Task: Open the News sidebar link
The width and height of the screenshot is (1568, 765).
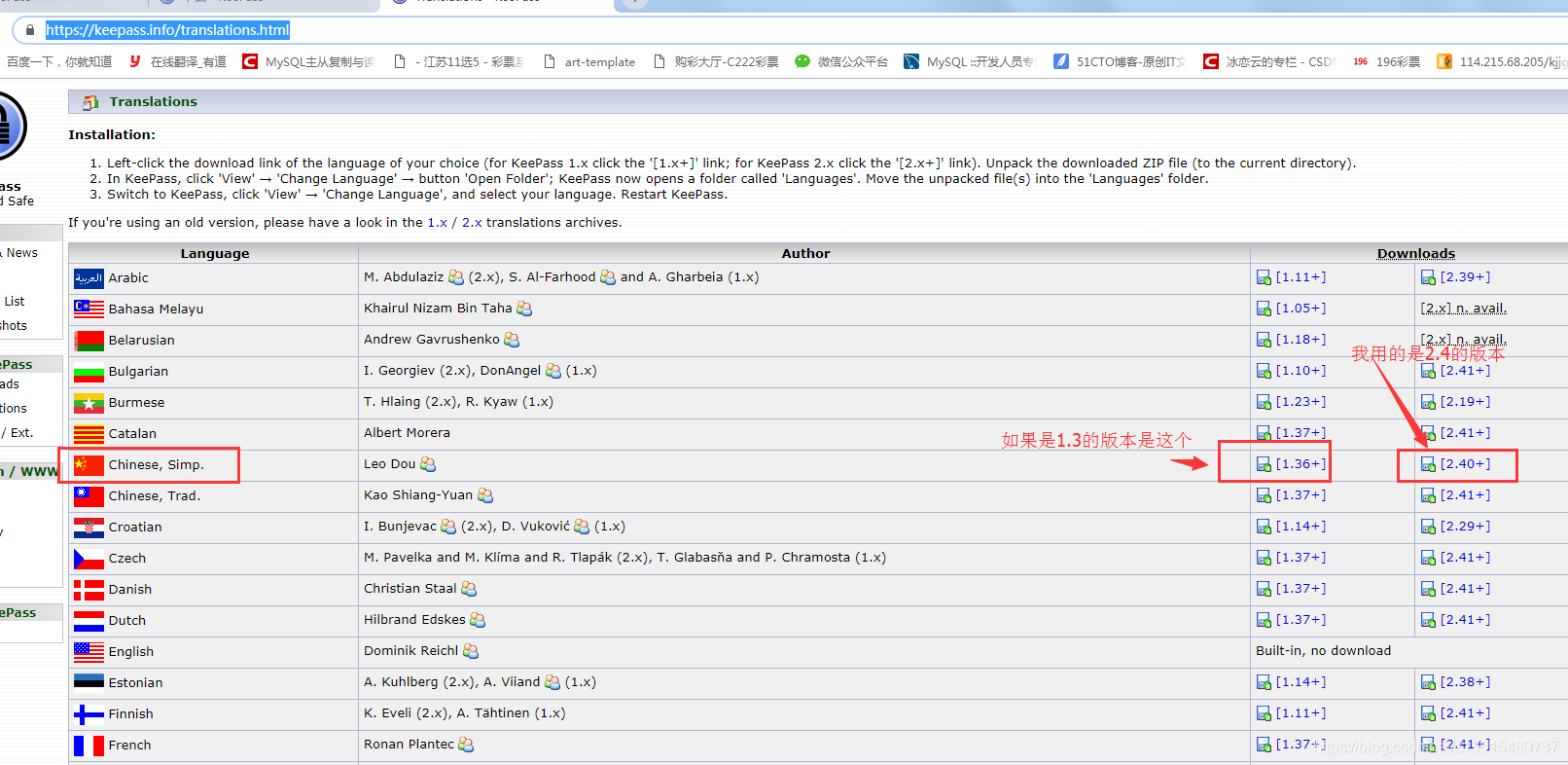Action: point(21,253)
